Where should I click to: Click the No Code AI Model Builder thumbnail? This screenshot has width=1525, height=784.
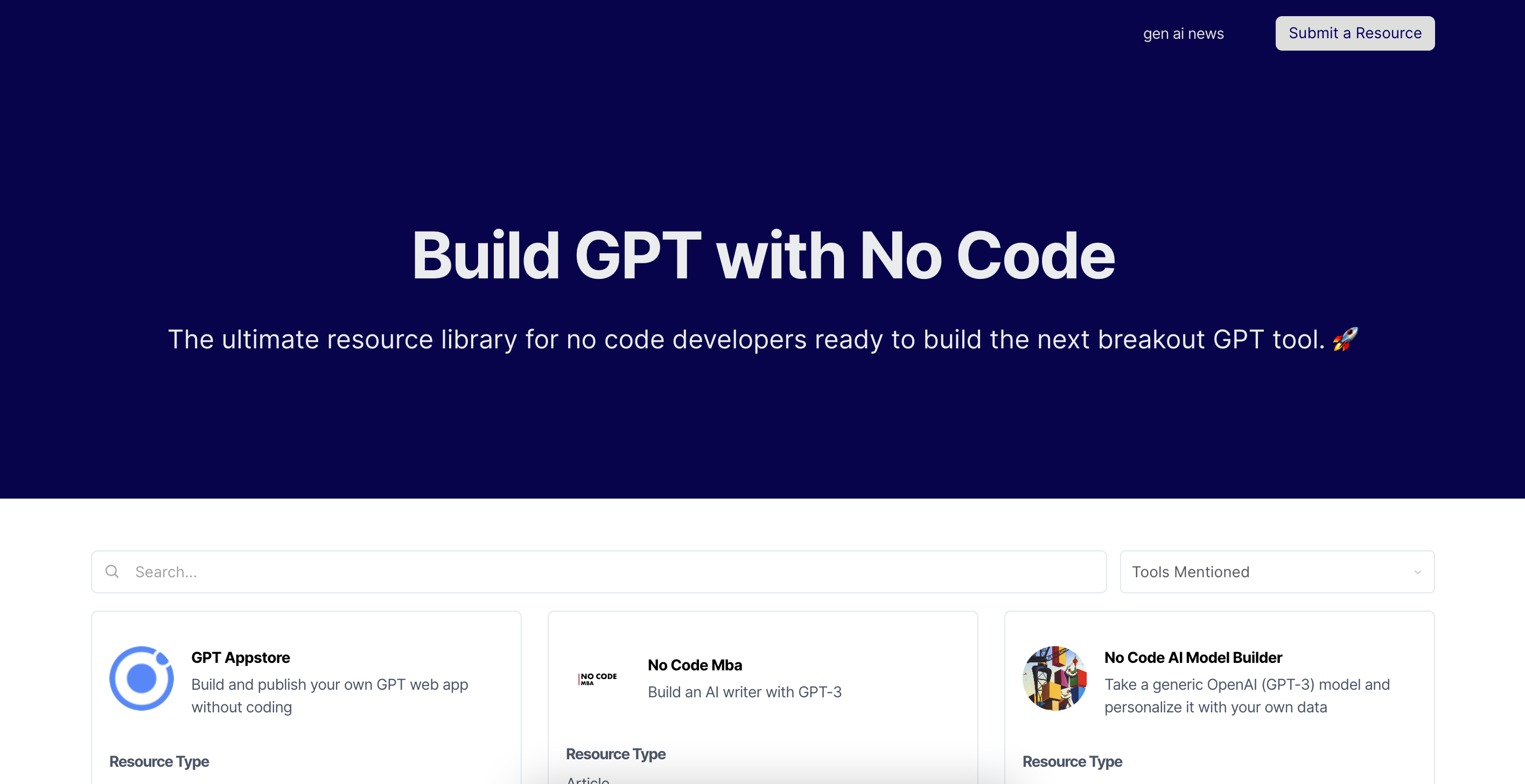(x=1054, y=678)
